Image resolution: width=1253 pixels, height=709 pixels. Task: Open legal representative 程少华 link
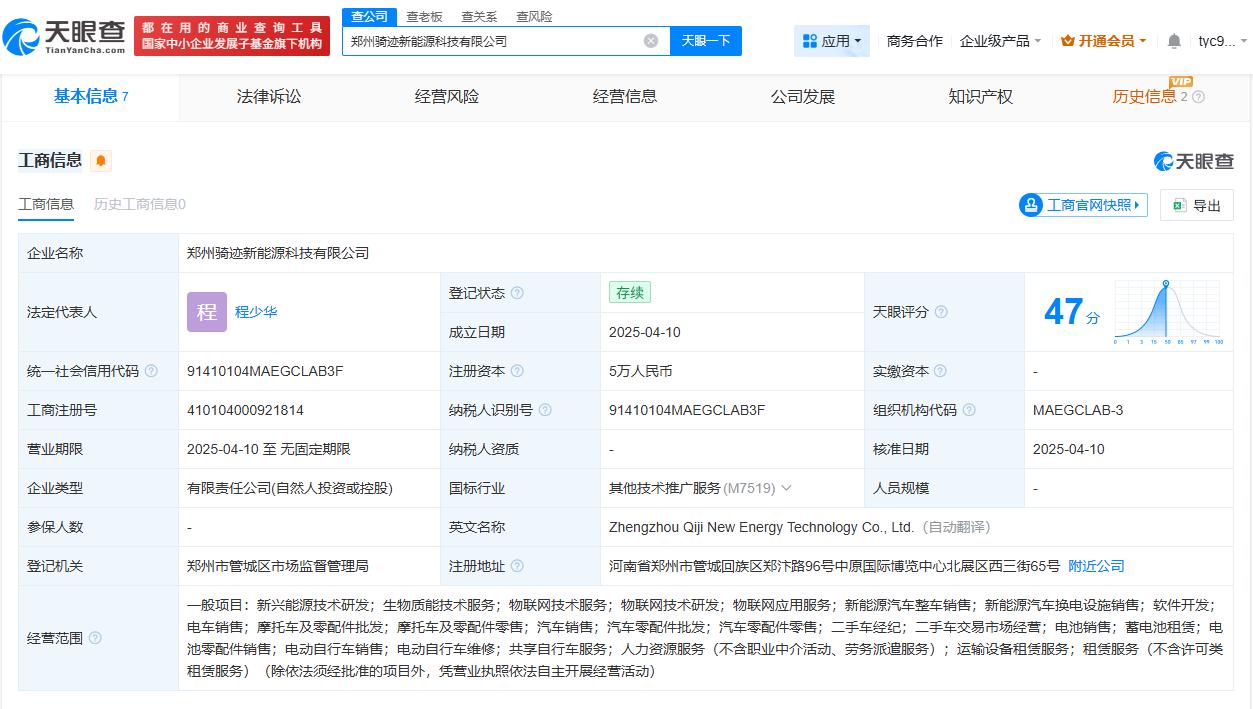[x=257, y=312]
